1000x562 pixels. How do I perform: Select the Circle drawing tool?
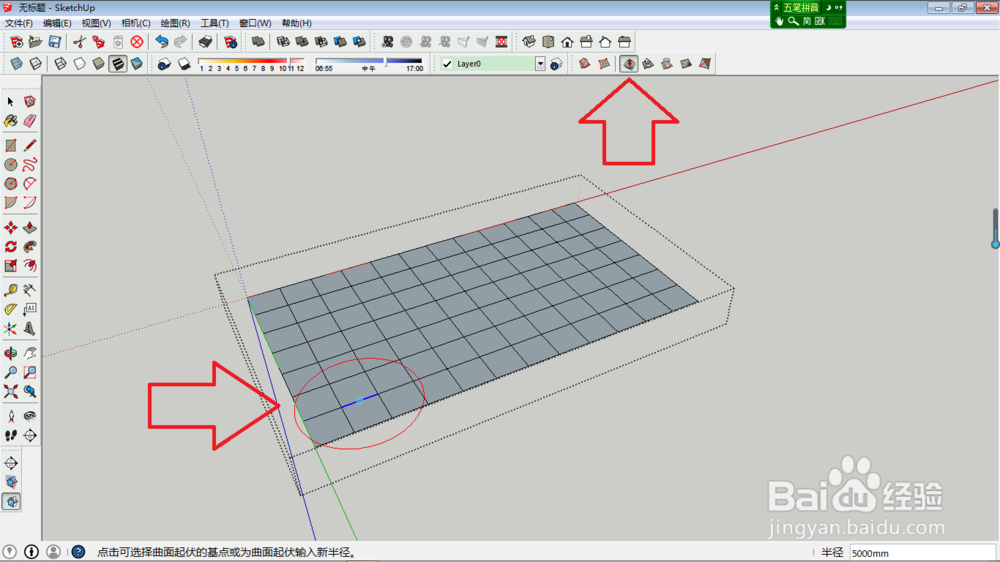click(11, 165)
